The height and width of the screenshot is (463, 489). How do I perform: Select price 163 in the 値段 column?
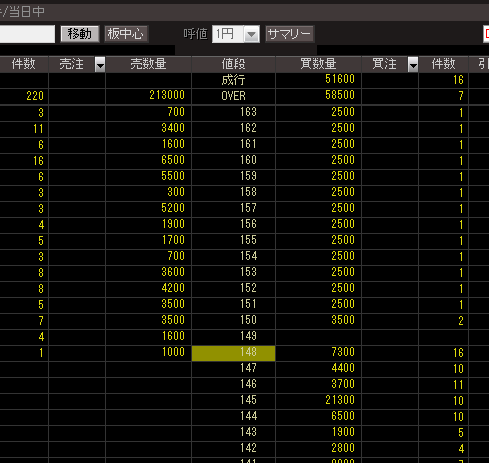233,112
